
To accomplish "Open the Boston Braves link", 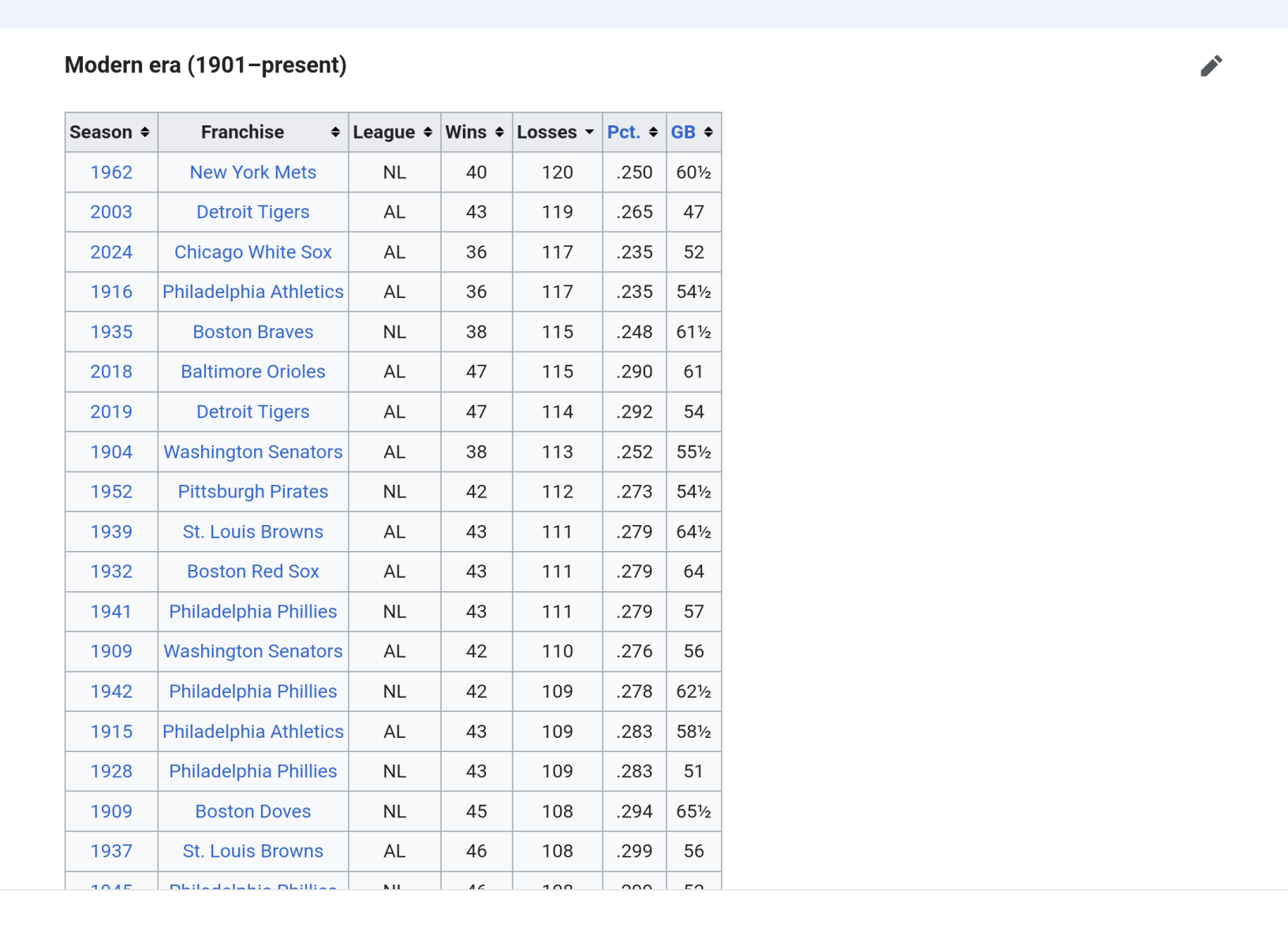I will click(x=252, y=332).
